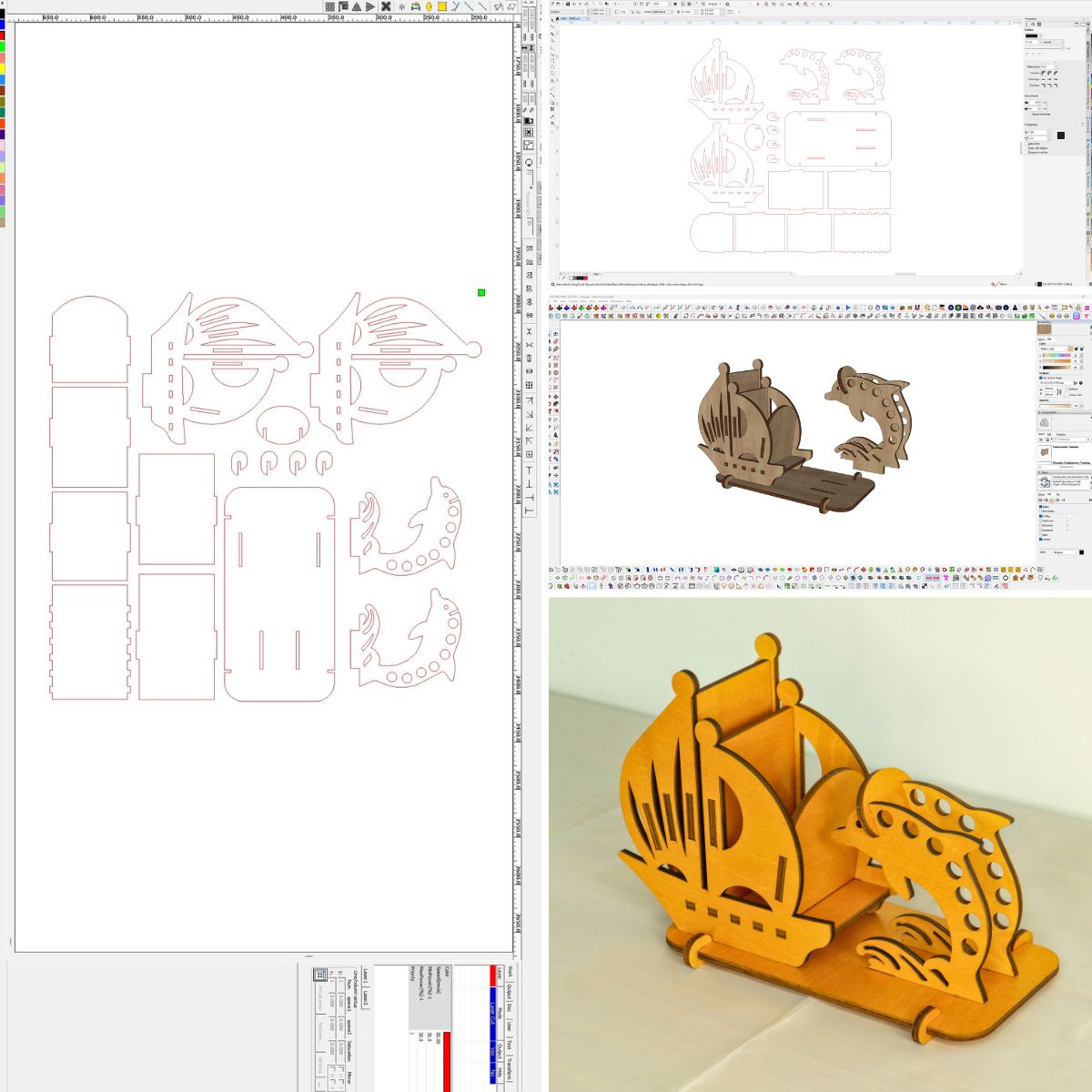Click the small array setup grid icon
This screenshot has height=1092, width=1092.
[320, 975]
